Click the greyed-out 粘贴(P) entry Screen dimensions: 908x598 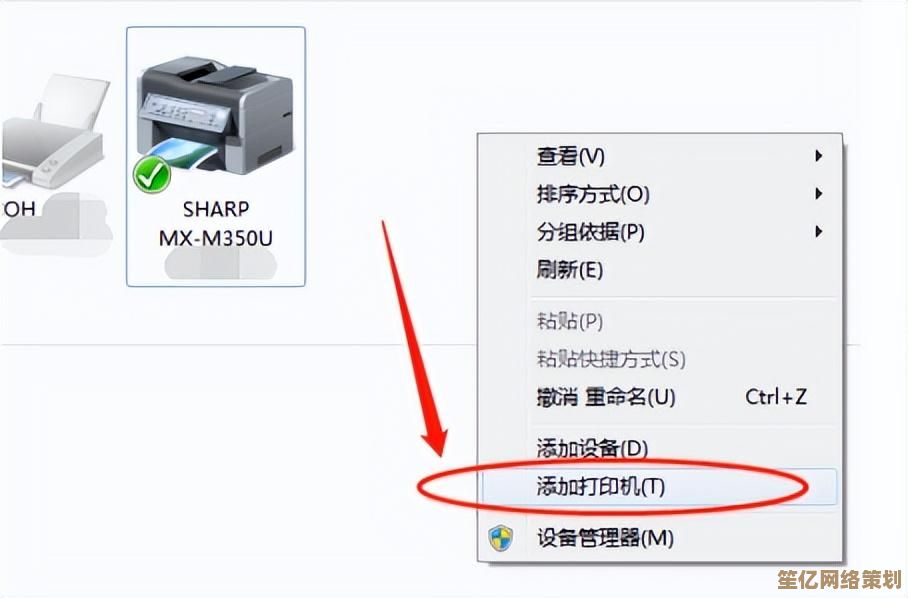tap(660, 321)
